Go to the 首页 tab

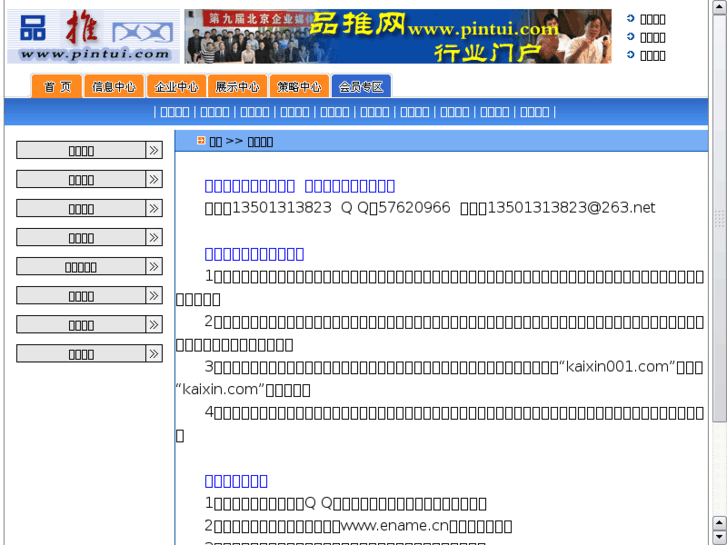(57, 86)
